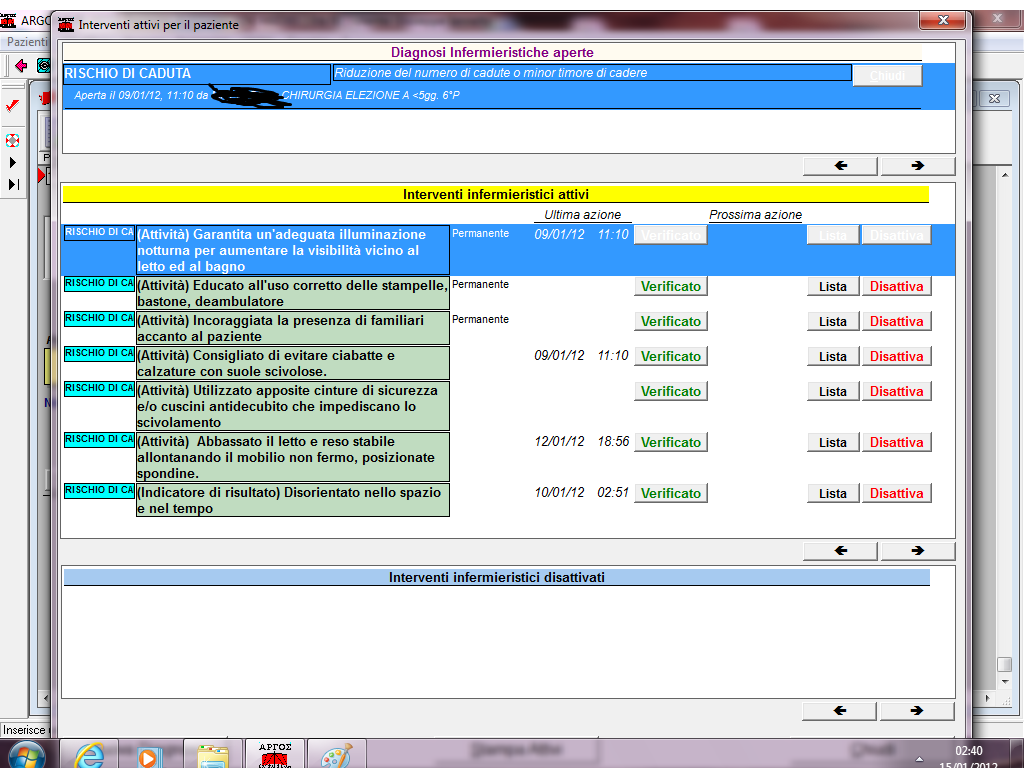Select indicator 'Disorientato nello spazio e nel tempo'

[x=293, y=500]
